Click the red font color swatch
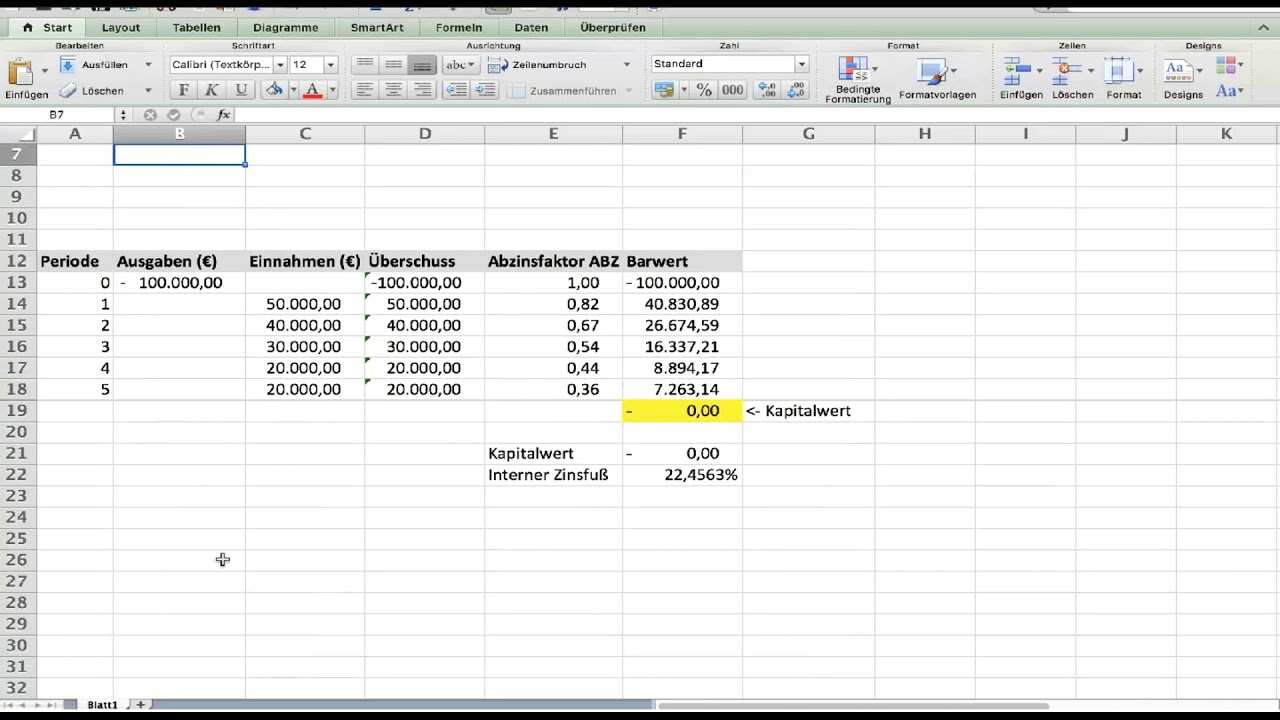 pos(312,90)
